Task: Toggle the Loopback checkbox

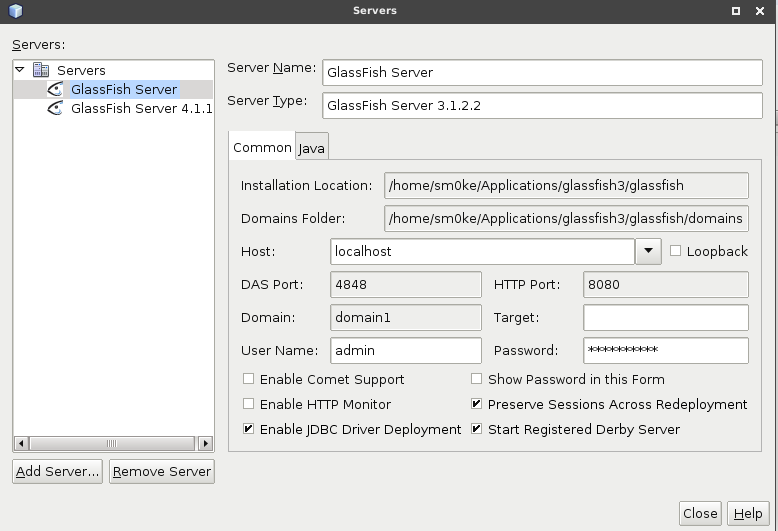Action: point(675,251)
